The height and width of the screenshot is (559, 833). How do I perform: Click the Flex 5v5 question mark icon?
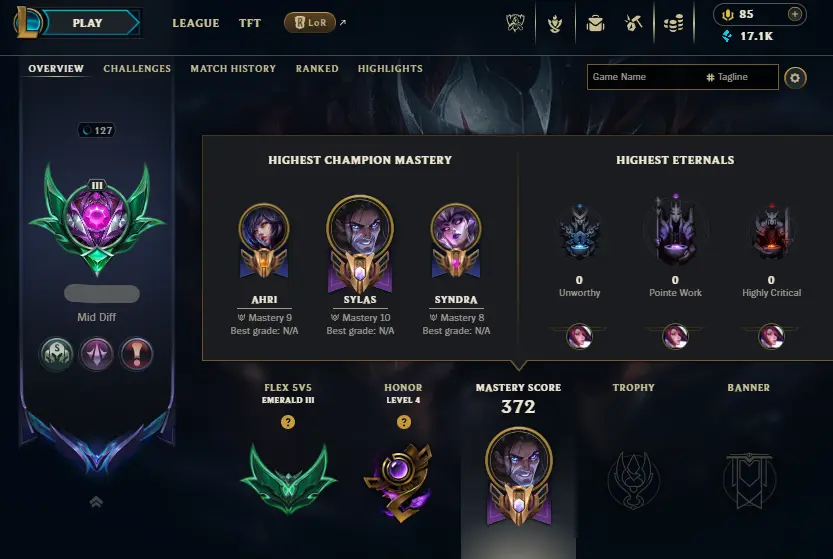point(288,422)
